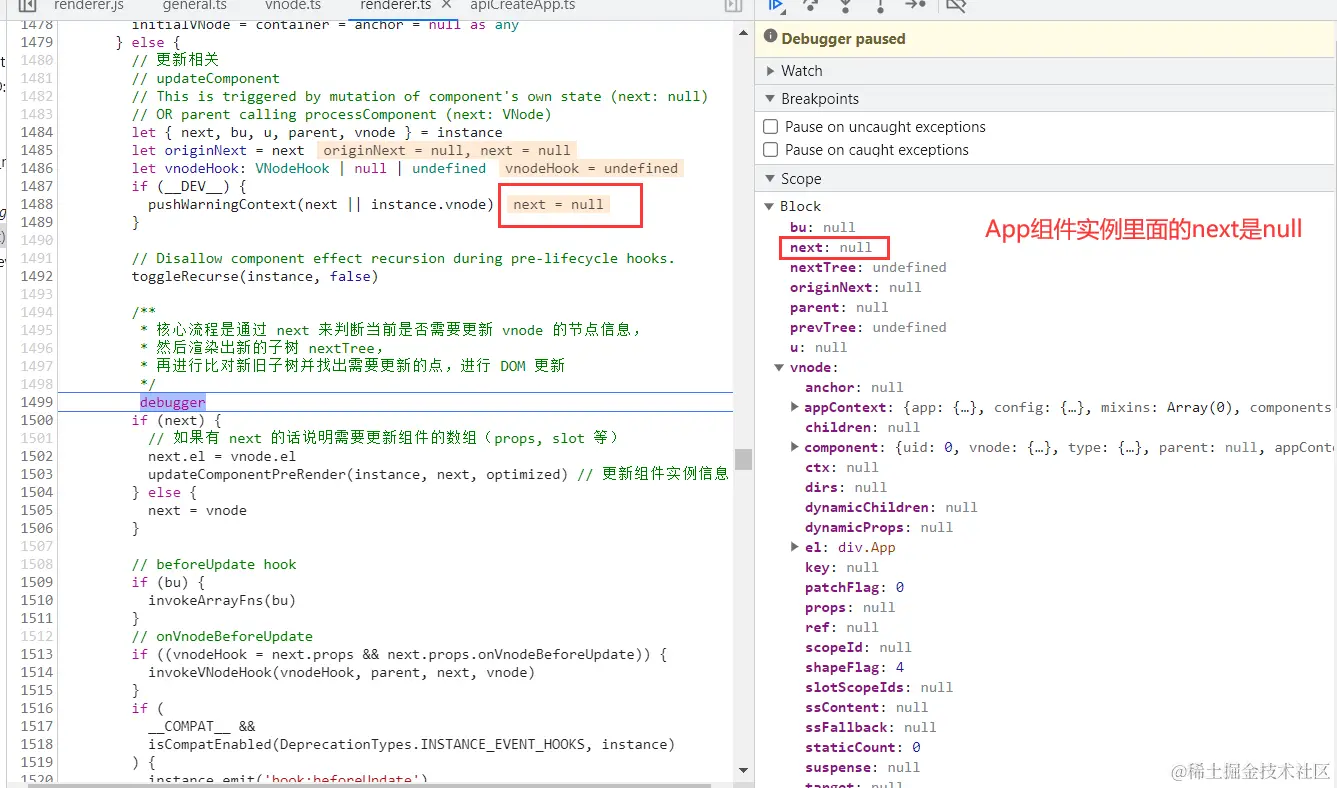Image resolution: width=1337 pixels, height=788 pixels.
Task: Click the code editor vertical scrollbar thumb
Action: pos(743,459)
